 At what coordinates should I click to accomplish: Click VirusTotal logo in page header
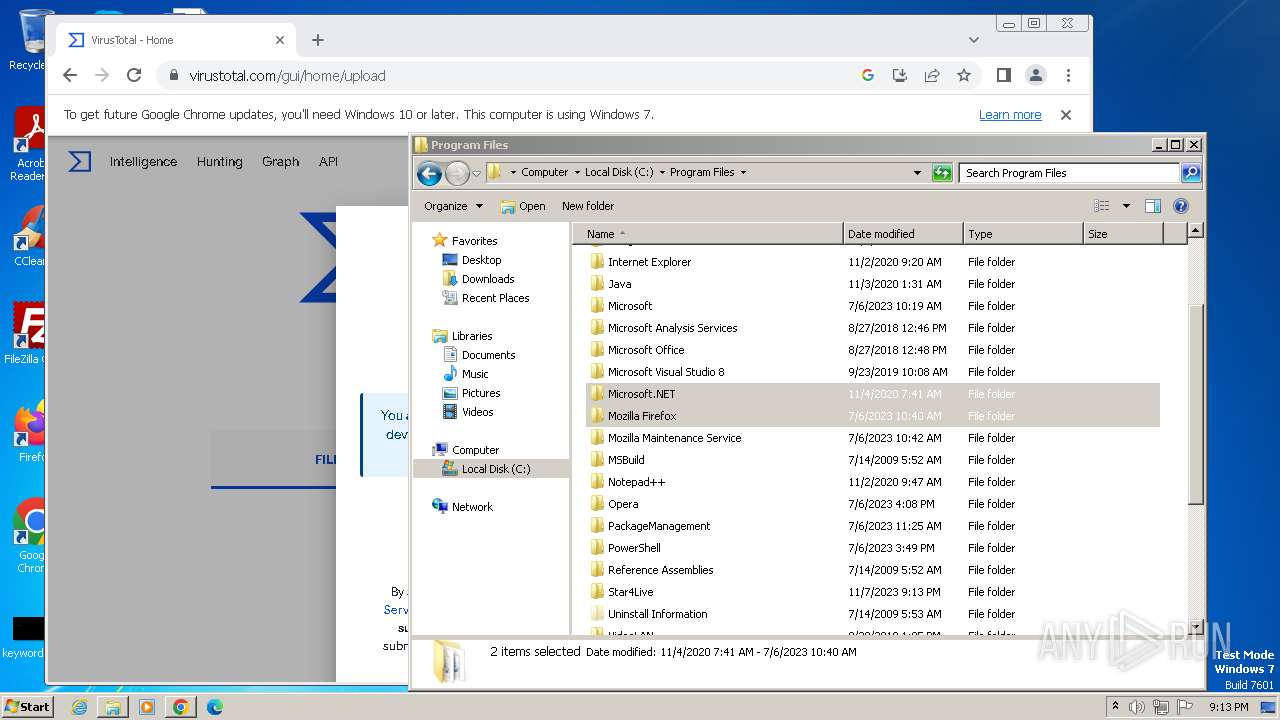(80, 161)
